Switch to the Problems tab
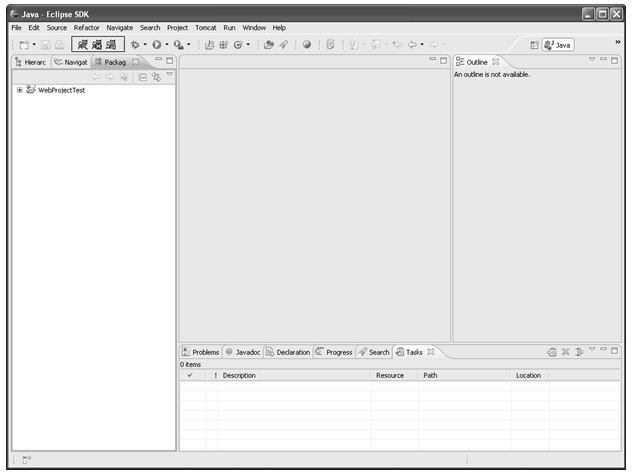 pyautogui.click(x=201, y=352)
